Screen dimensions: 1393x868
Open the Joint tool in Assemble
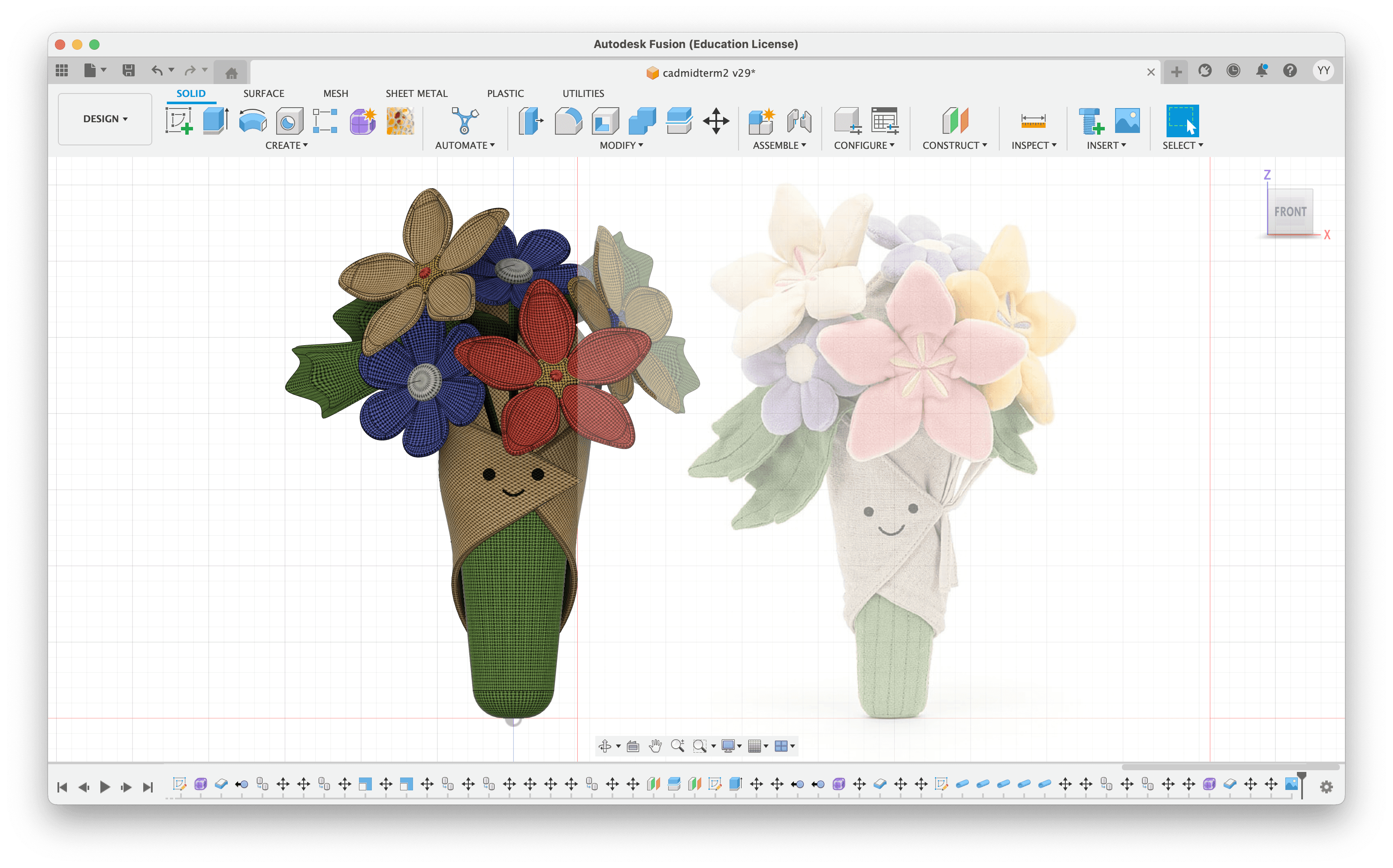799,121
